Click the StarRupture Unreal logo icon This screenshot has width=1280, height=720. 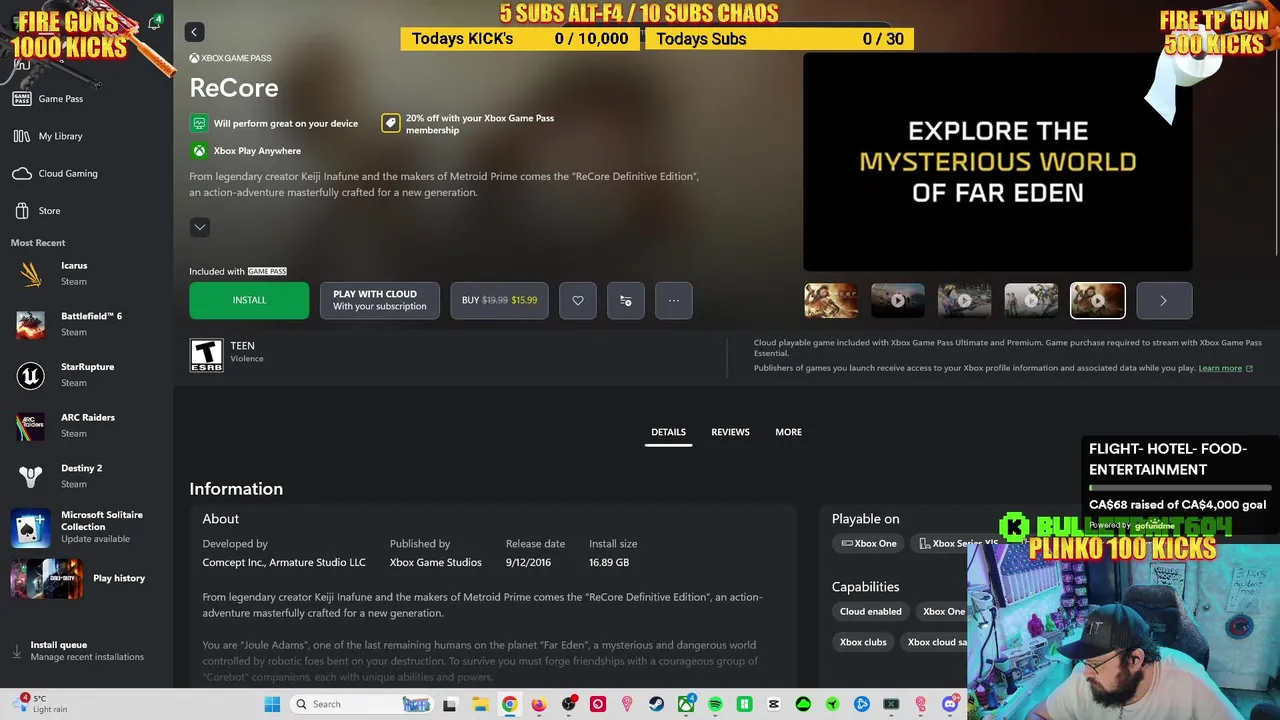(x=31, y=375)
